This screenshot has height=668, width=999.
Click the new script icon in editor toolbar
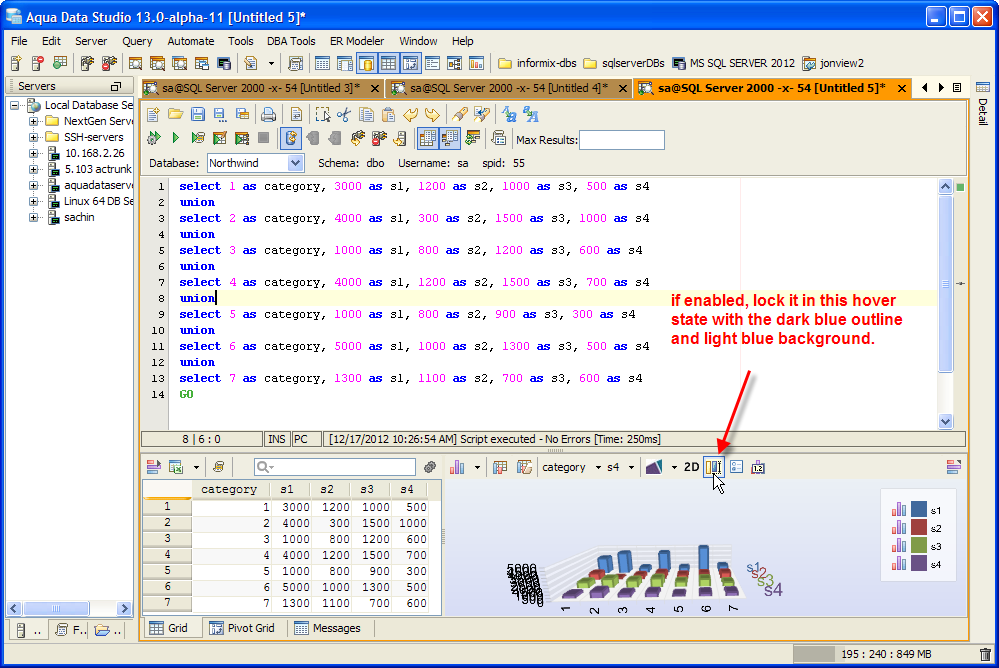(153, 115)
